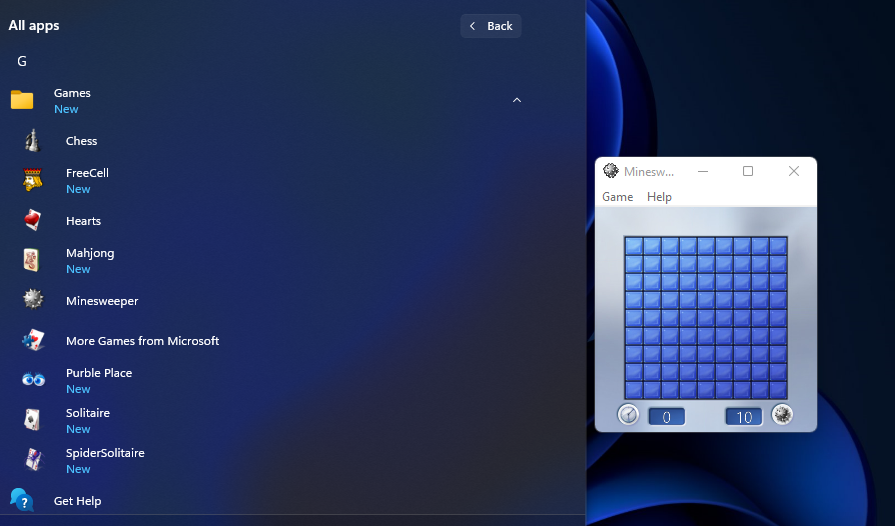The image size is (895, 526).
Task: Go Back from the All apps list
Action: [x=491, y=26]
